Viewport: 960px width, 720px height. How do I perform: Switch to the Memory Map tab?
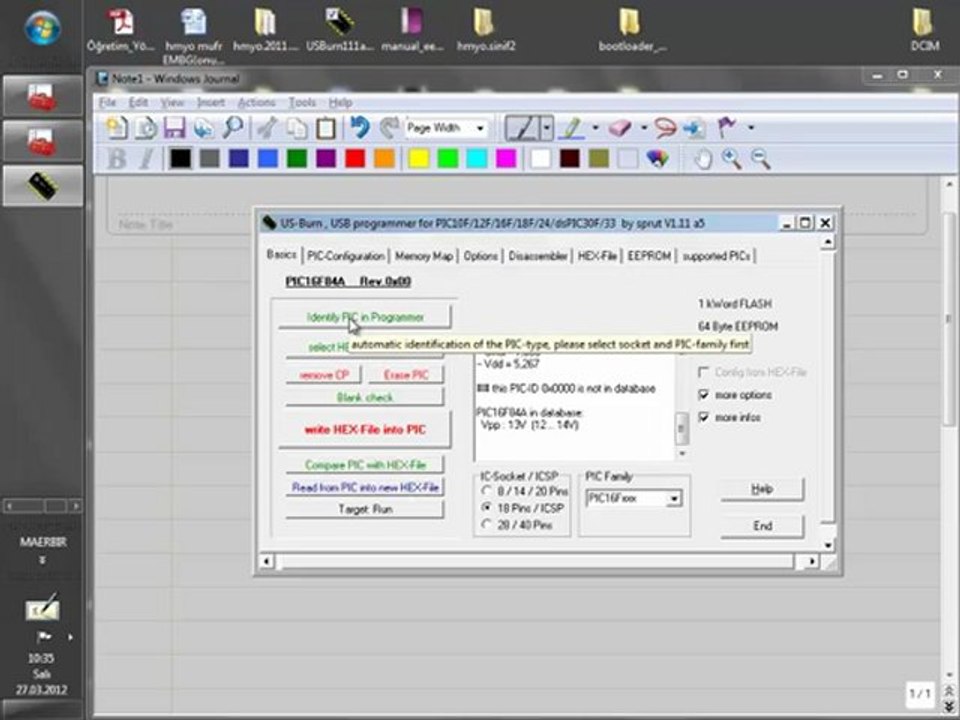click(424, 256)
